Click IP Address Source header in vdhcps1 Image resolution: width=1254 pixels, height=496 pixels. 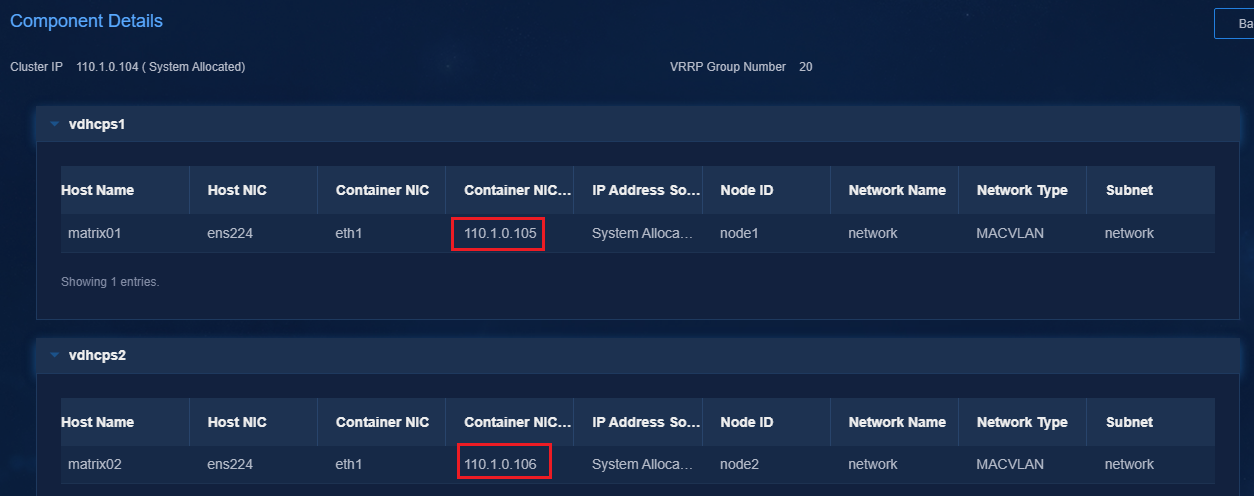coord(643,190)
